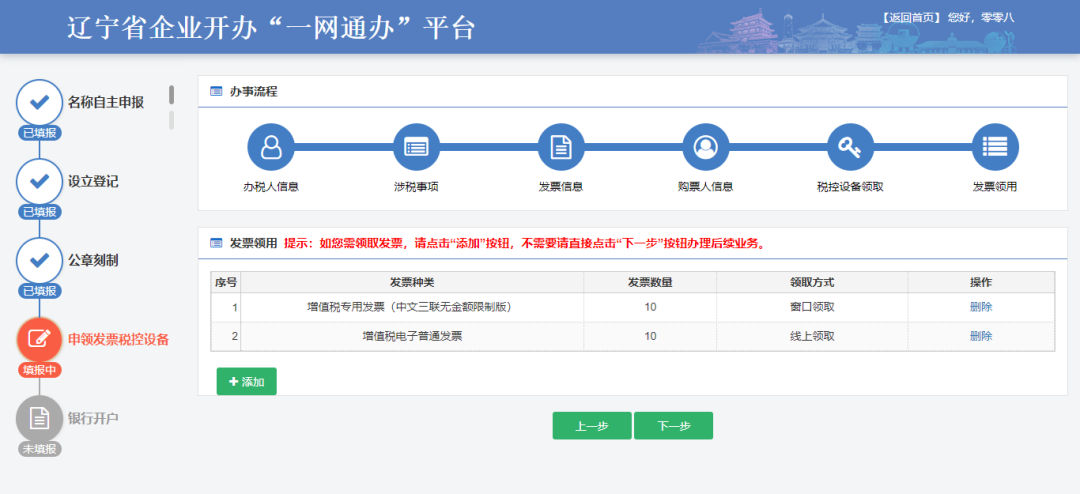Click the 发票信息 step label
The width and height of the screenshot is (1080, 494).
click(561, 187)
